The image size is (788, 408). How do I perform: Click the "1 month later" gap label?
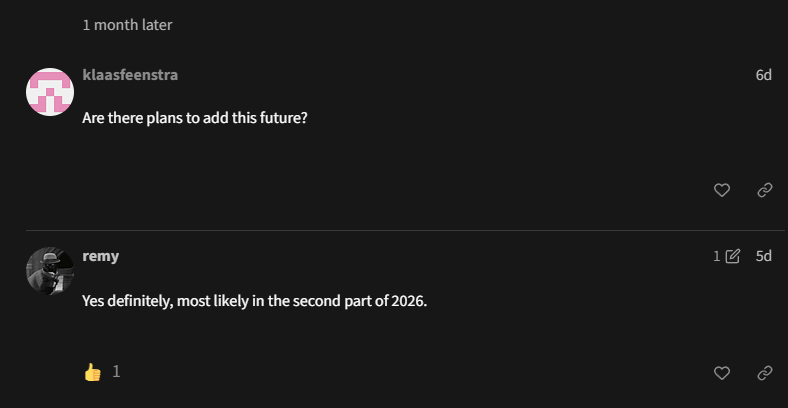click(x=127, y=25)
